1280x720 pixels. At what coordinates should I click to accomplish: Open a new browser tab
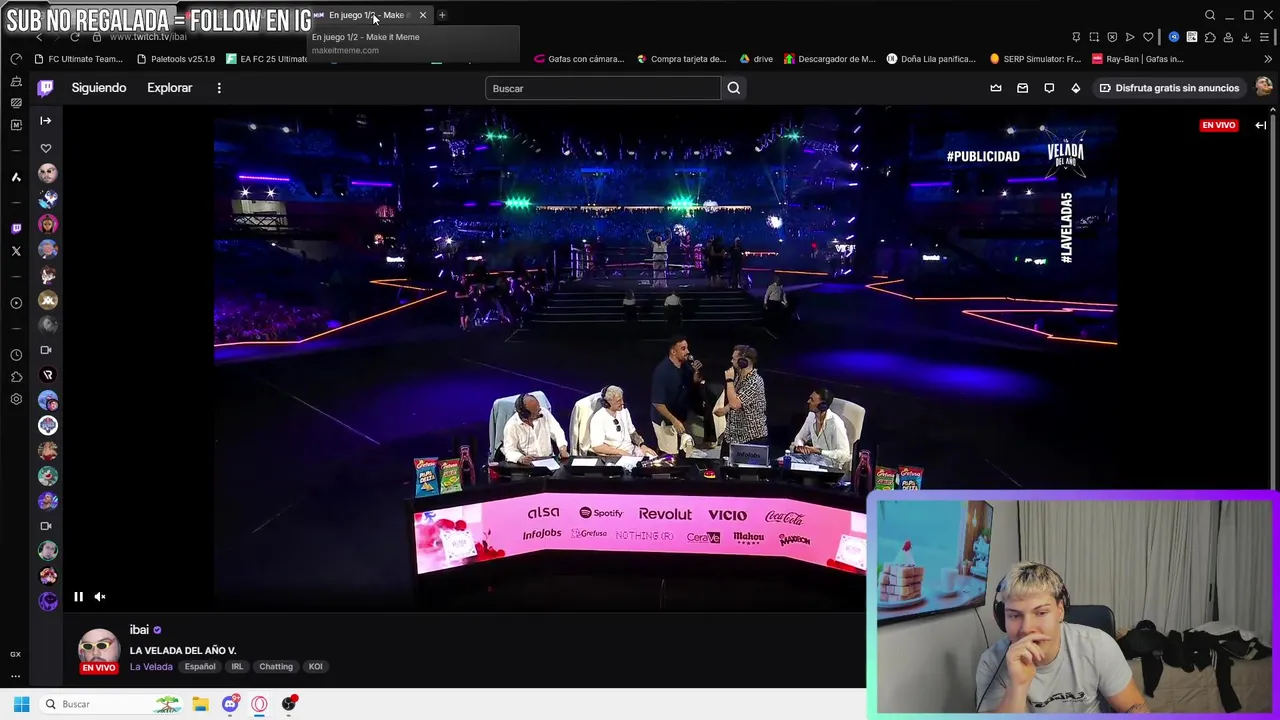coord(442,15)
